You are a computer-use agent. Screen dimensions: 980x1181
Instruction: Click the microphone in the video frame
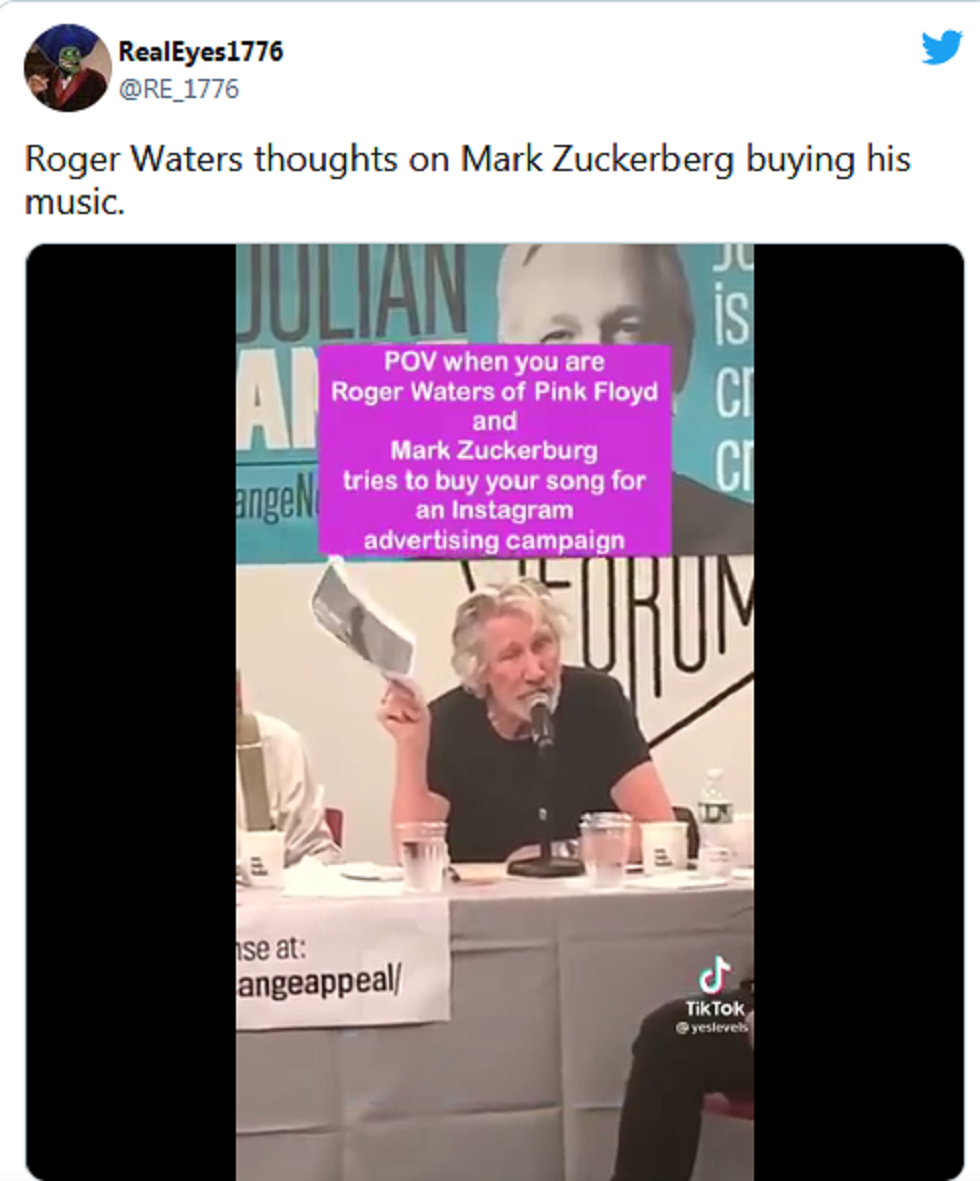coord(540,720)
